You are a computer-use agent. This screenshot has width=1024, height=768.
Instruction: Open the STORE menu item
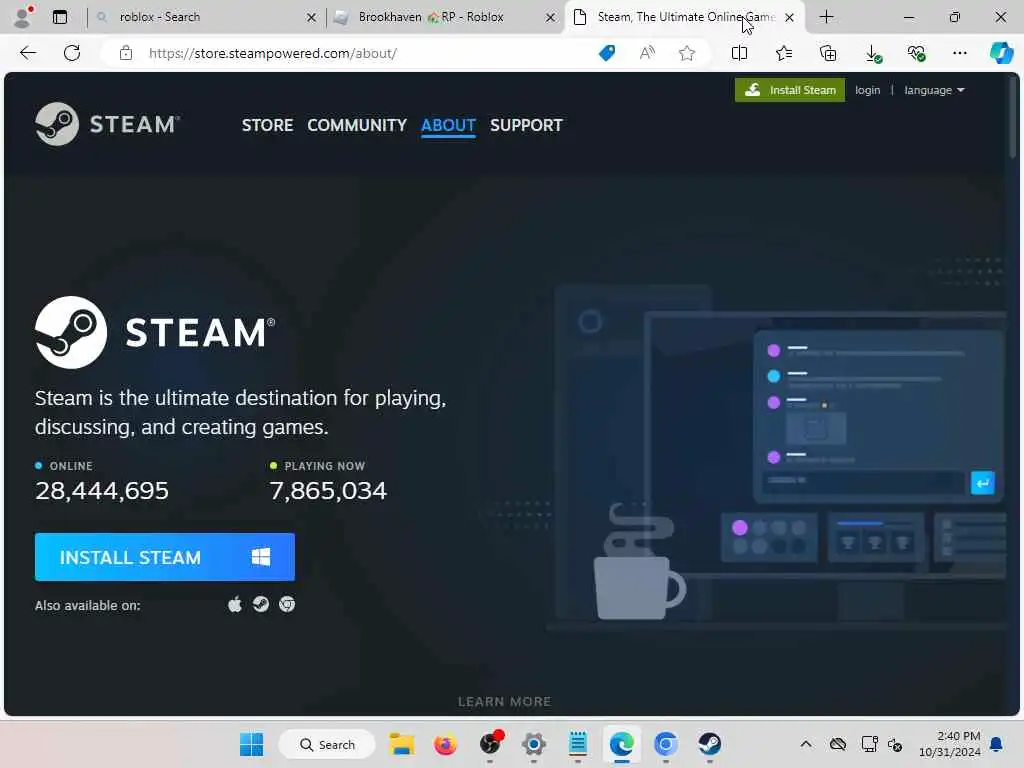tap(267, 125)
